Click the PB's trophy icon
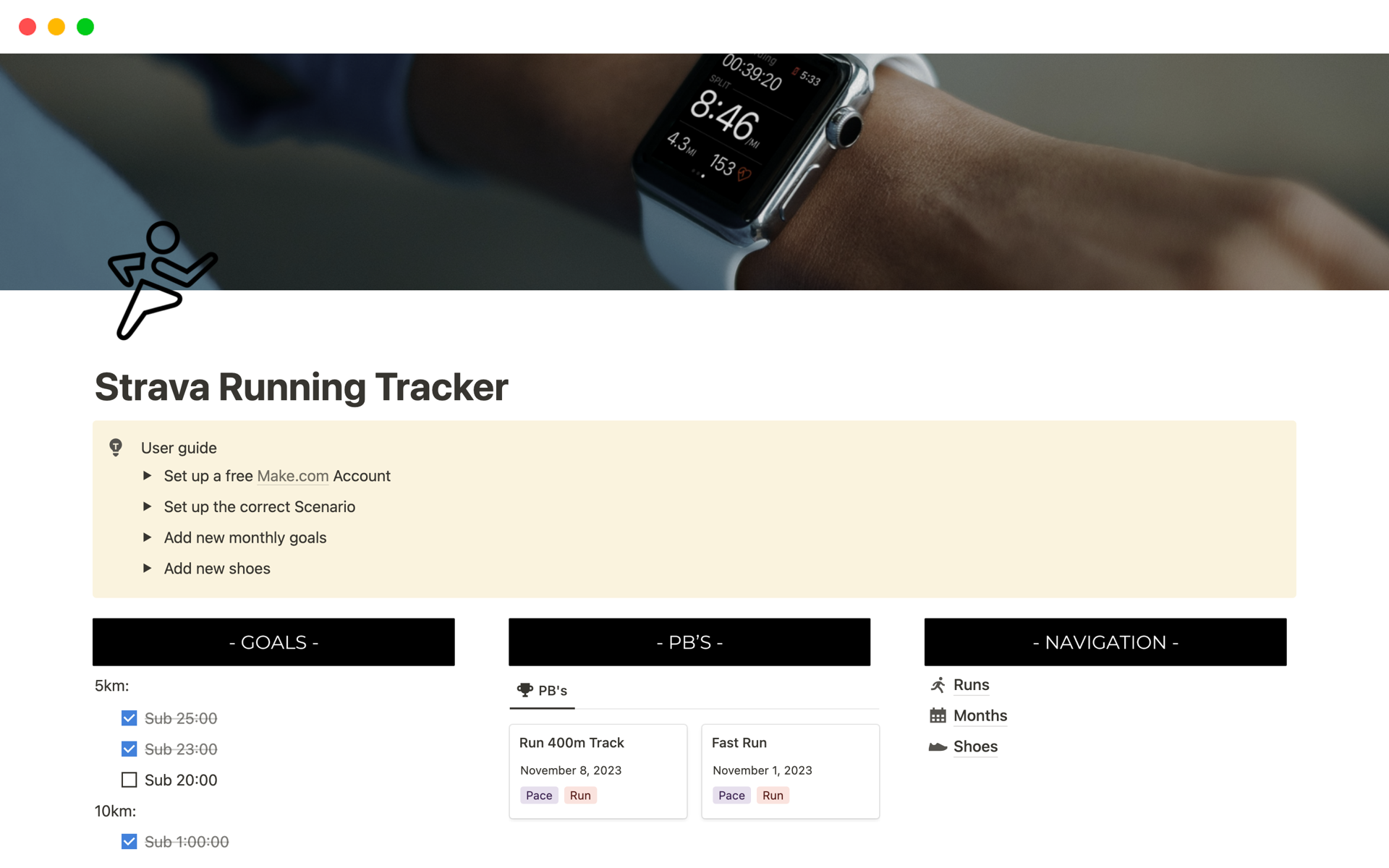 523,690
